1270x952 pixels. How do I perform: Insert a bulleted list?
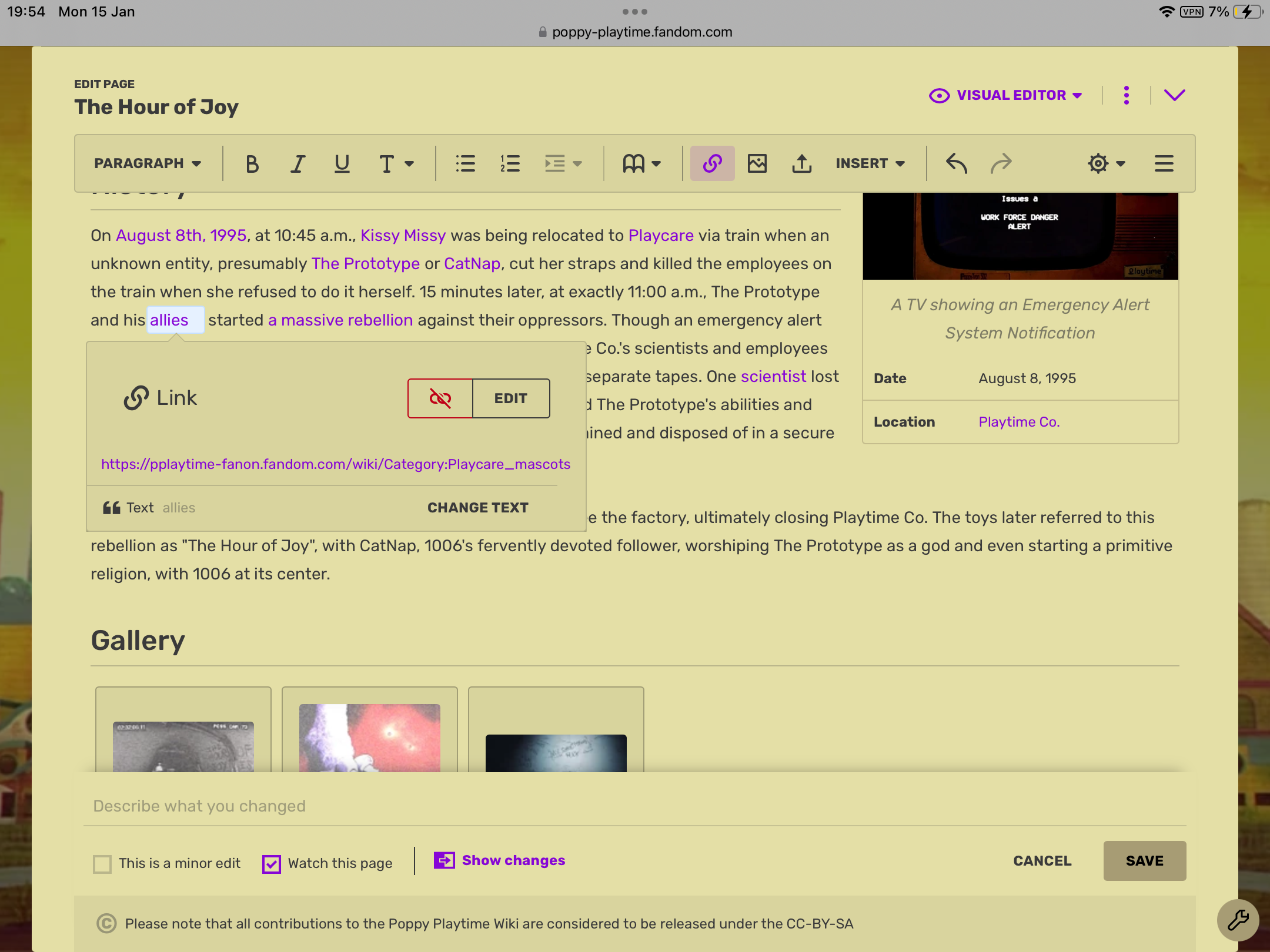[x=465, y=163]
